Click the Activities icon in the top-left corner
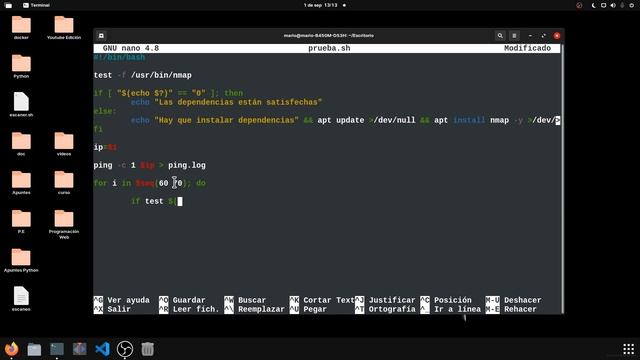Screen dimensions: 640x360 [8, 5]
